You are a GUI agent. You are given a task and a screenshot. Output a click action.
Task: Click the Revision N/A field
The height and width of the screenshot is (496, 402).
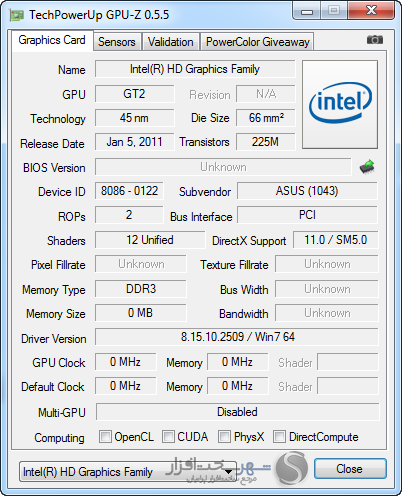[266, 94]
